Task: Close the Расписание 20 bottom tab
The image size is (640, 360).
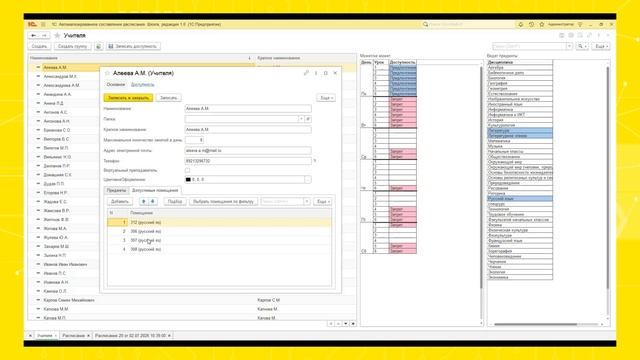Action: (169, 336)
